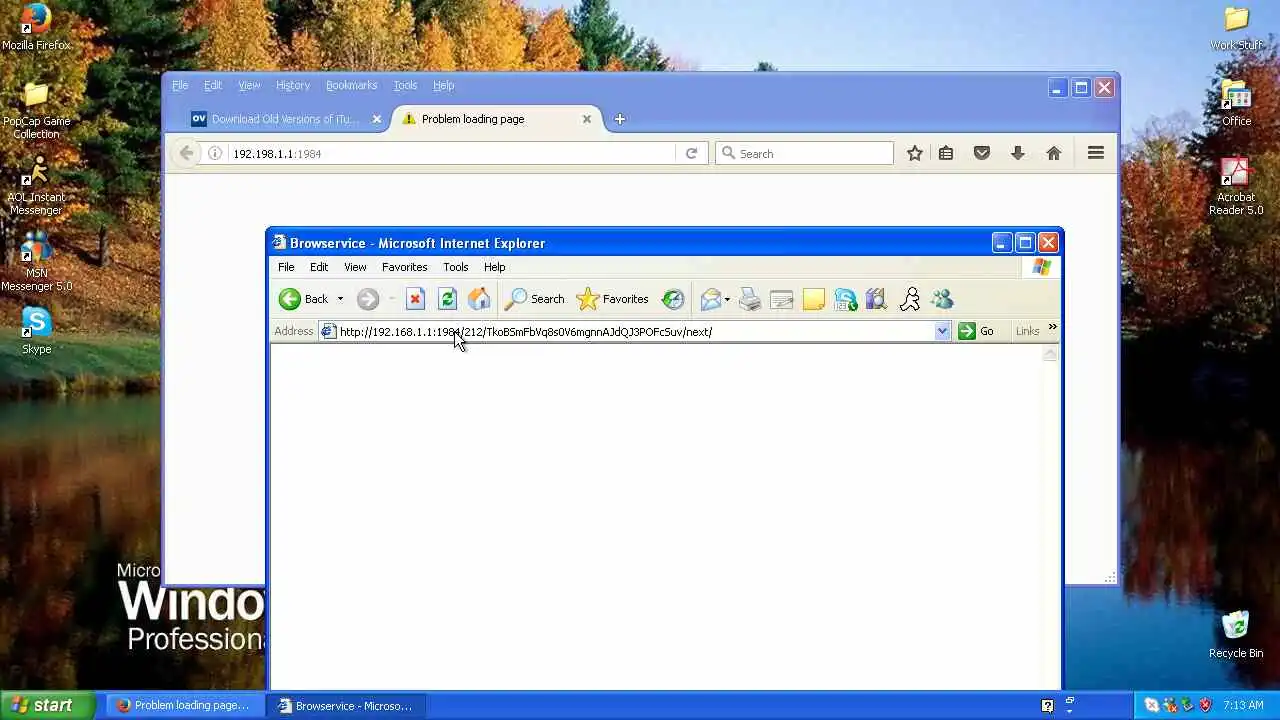This screenshot has height=720, width=1280.
Task: Switch to Download Old Versions of iTunes tab
Action: click(x=275, y=119)
